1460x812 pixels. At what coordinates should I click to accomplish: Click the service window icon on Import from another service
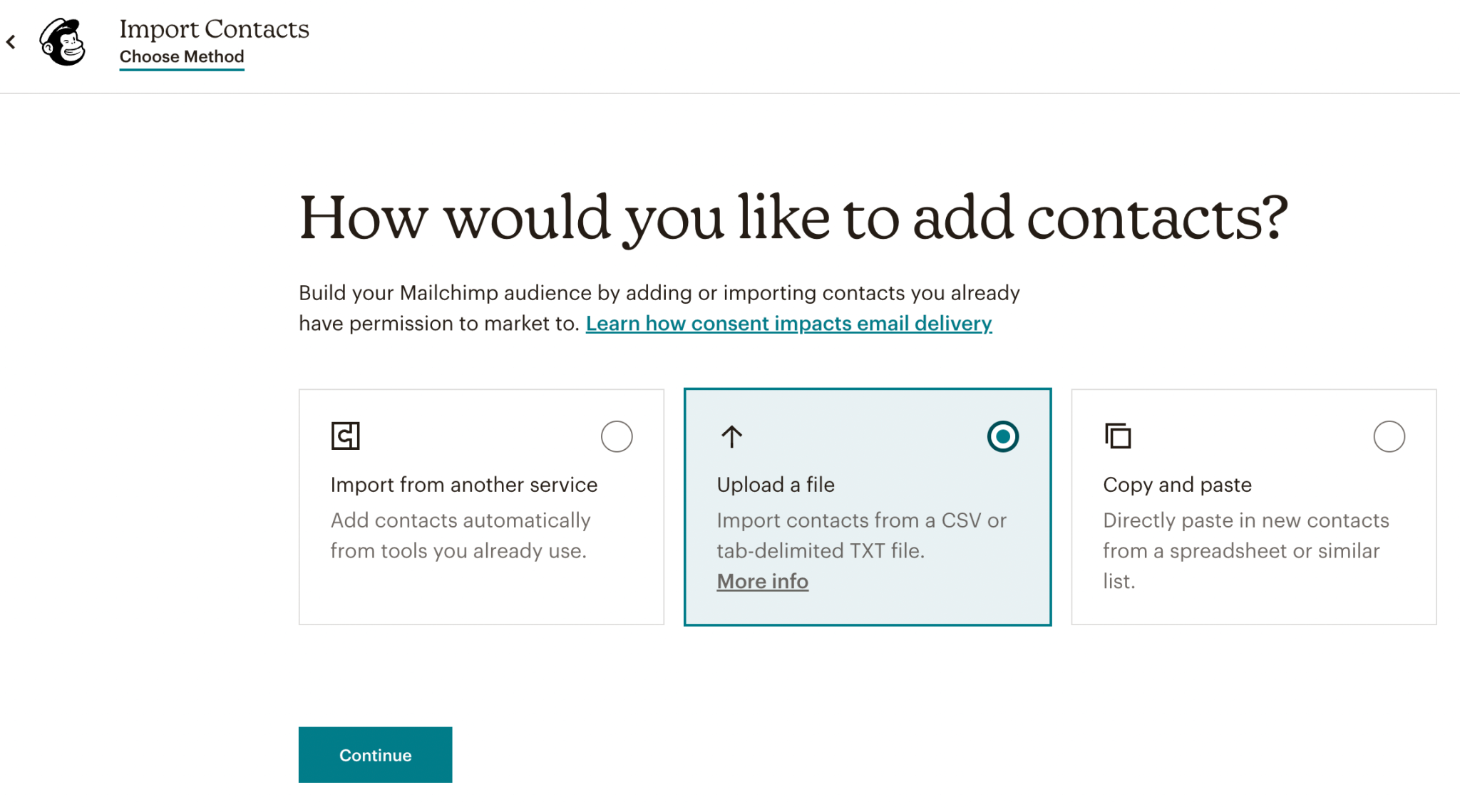pyautogui.click(x=345, y=436)
